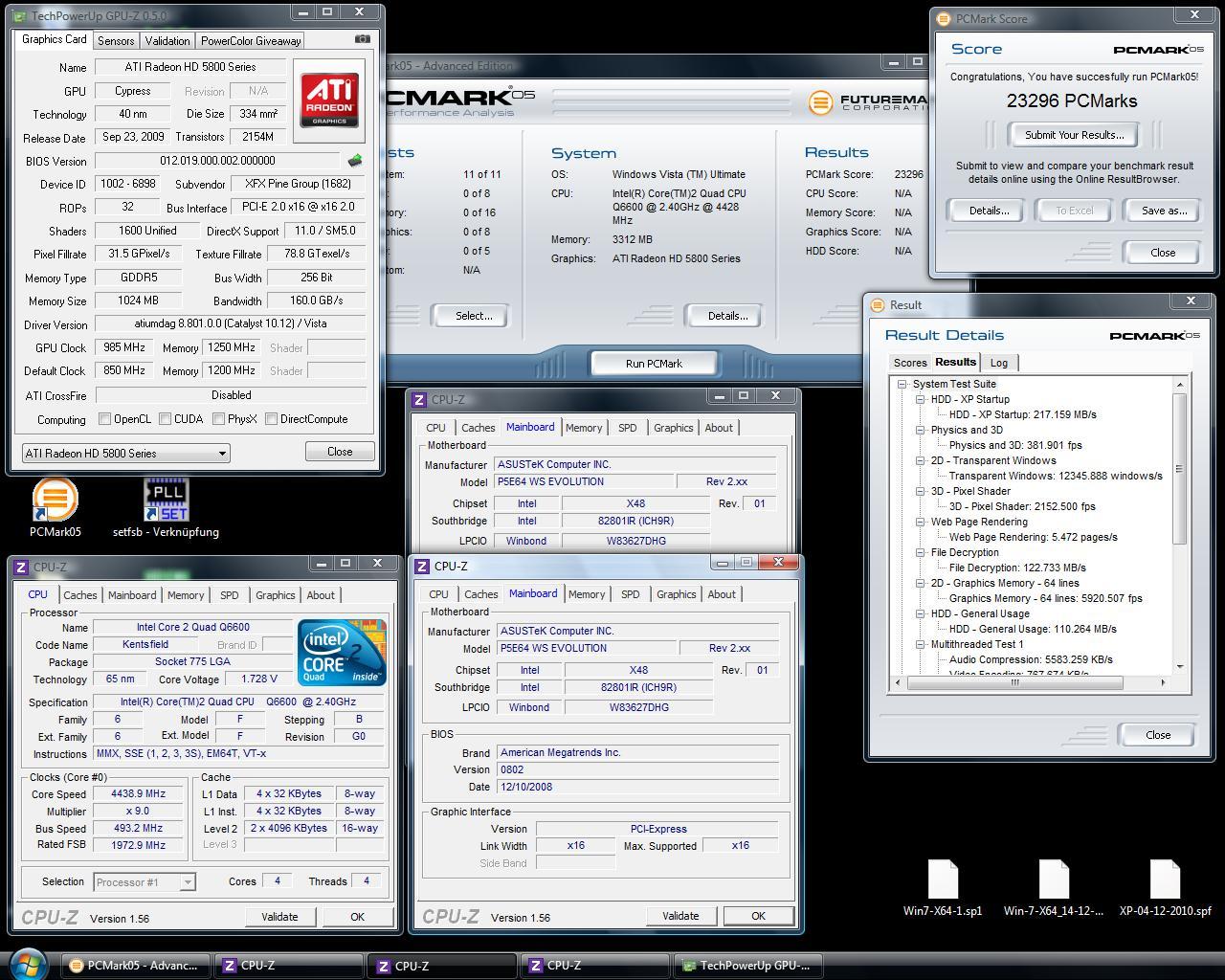This screenshot has width=1225, height=980.
Task: Switch to Log tab in Result Details
Action: [x=999, y=363]
